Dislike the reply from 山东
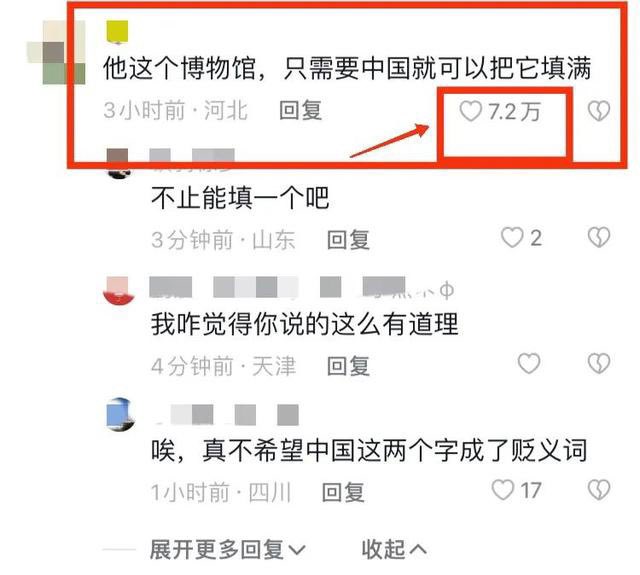Screen dimensions: 640x575 click(x=599, y=238)
